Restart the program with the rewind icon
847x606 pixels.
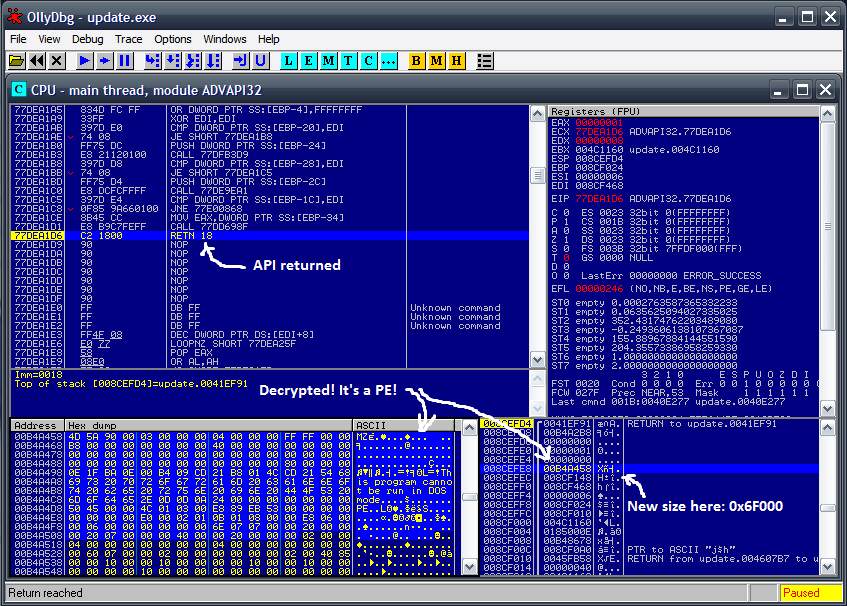tap(37, 61)
